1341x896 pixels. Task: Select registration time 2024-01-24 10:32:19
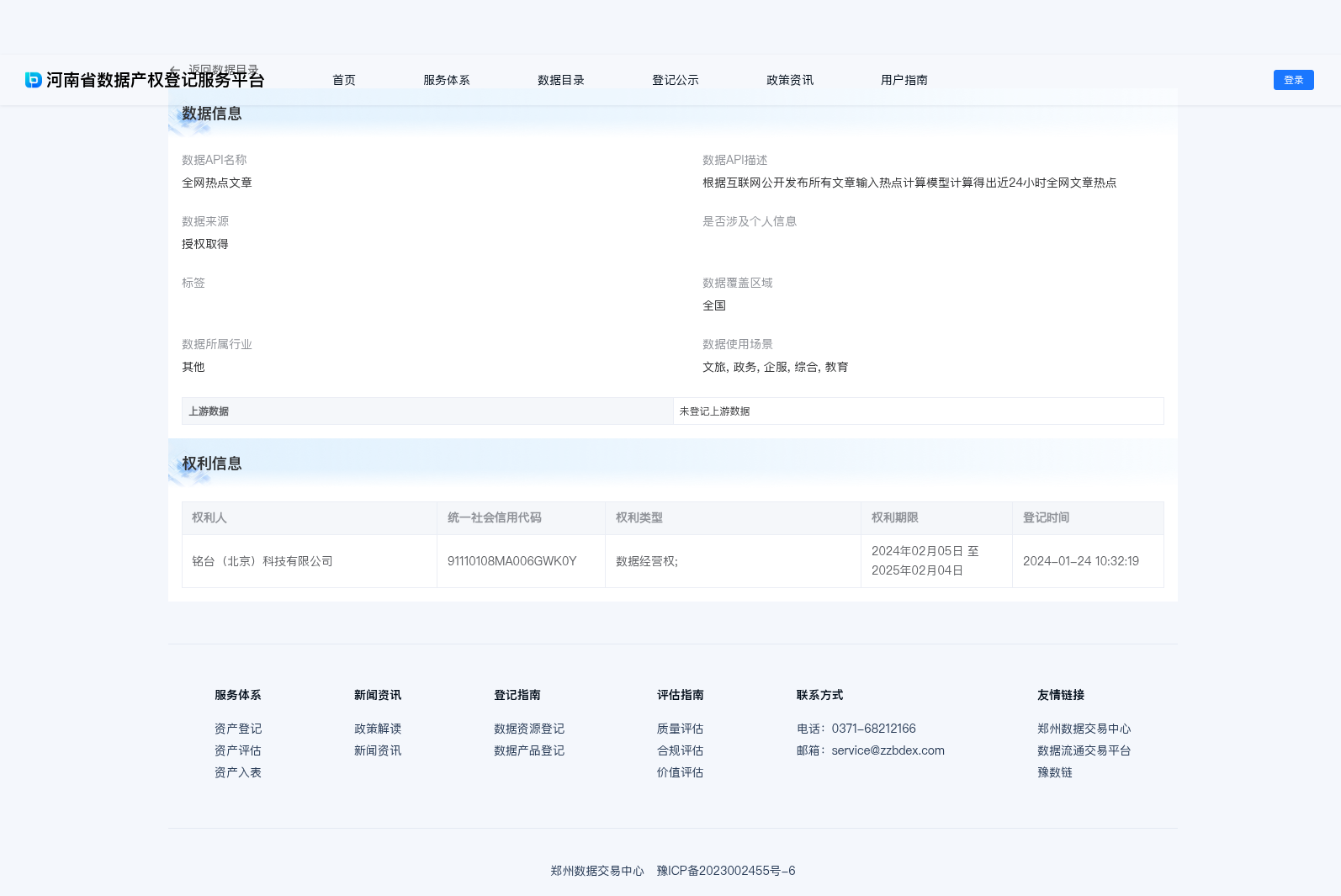pyautogui.click(x=1088, y=561)
